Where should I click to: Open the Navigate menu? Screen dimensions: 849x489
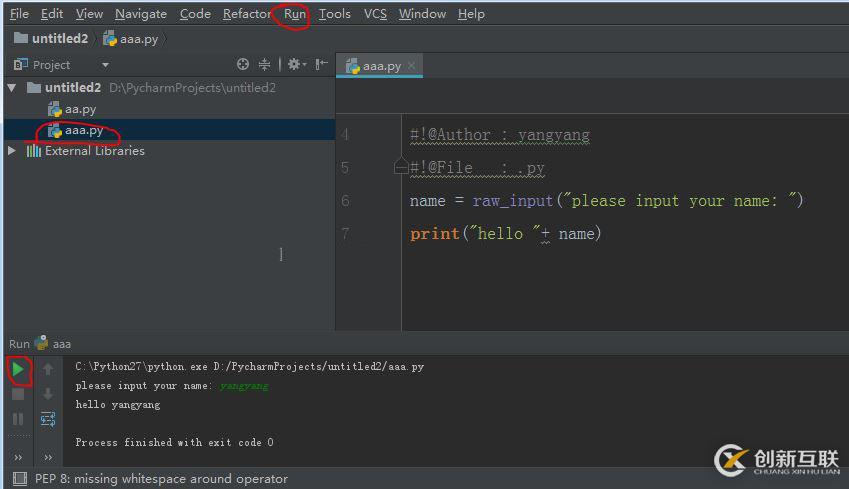[x=141, y=14]
